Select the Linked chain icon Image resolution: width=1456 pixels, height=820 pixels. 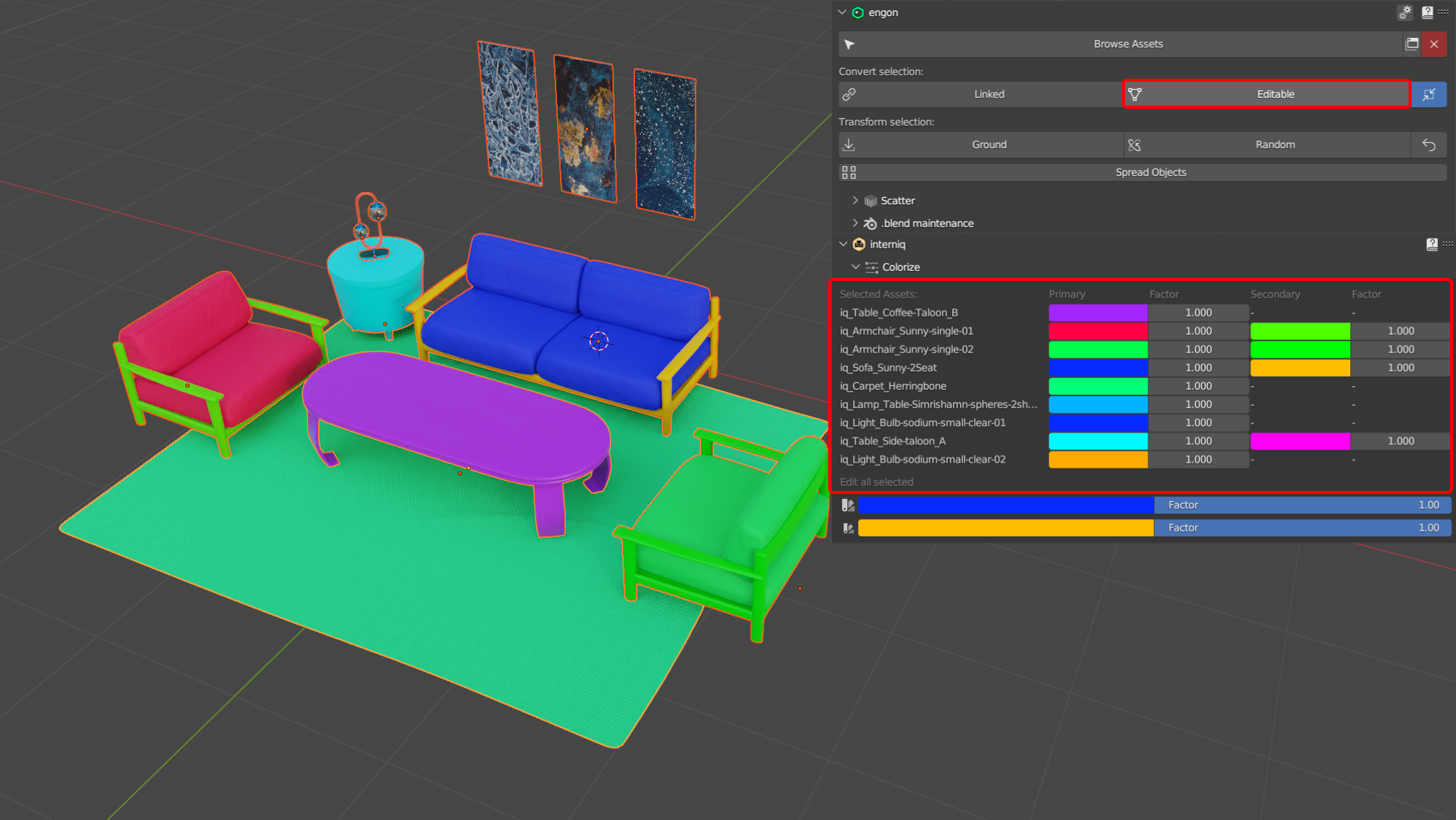pyautogui.click(x=849, y=94)
